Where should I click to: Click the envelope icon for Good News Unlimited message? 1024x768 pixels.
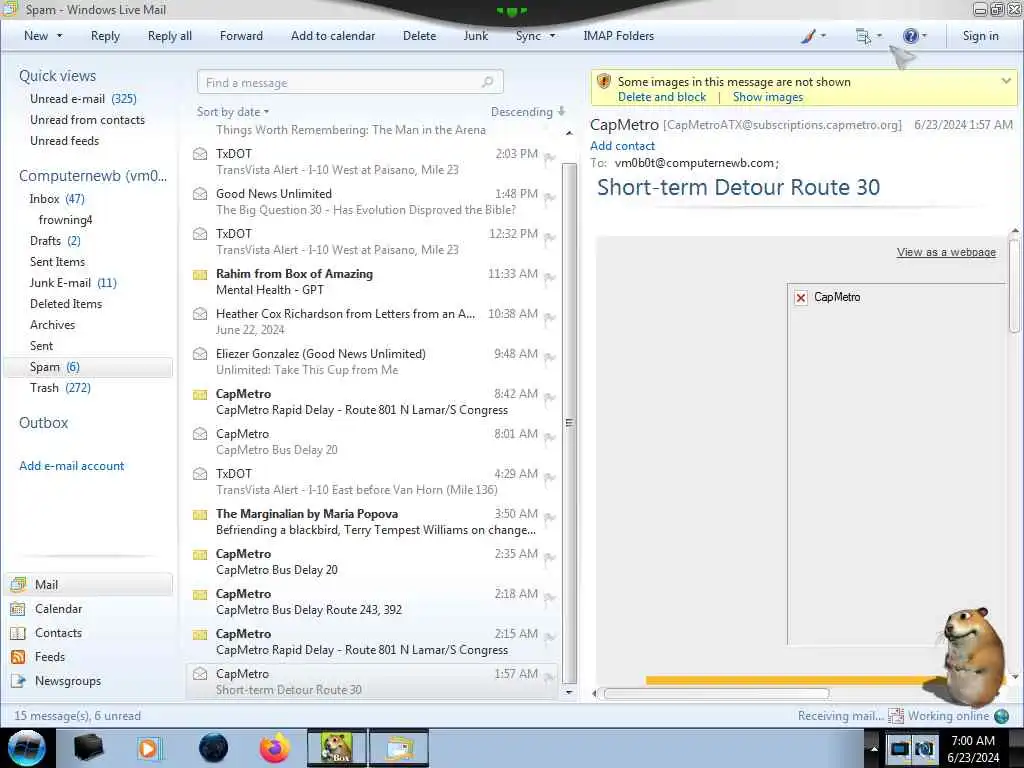[x=200, y=194]
